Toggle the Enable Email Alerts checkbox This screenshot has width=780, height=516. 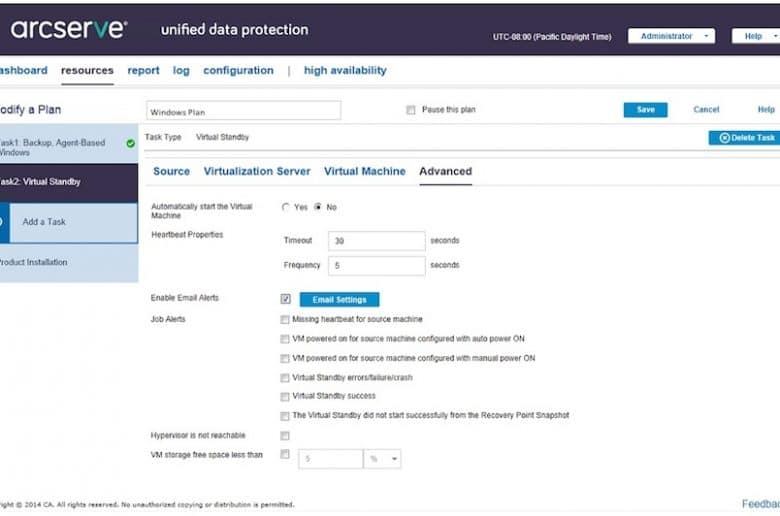click(x=286, y=299)
